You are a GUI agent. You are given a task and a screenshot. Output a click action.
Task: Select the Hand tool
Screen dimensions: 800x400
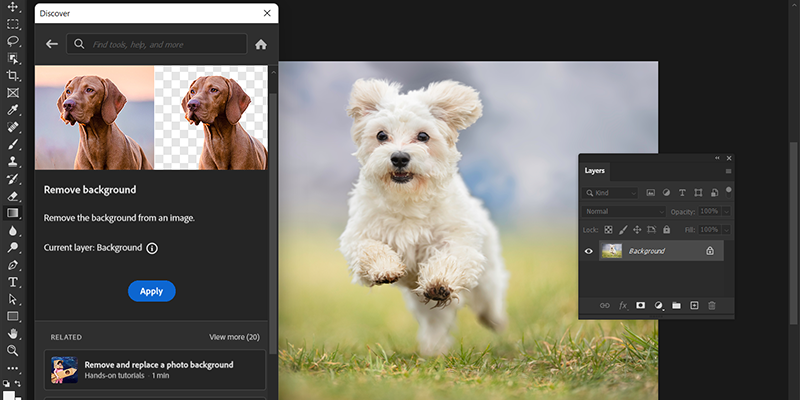coord(13,334)
